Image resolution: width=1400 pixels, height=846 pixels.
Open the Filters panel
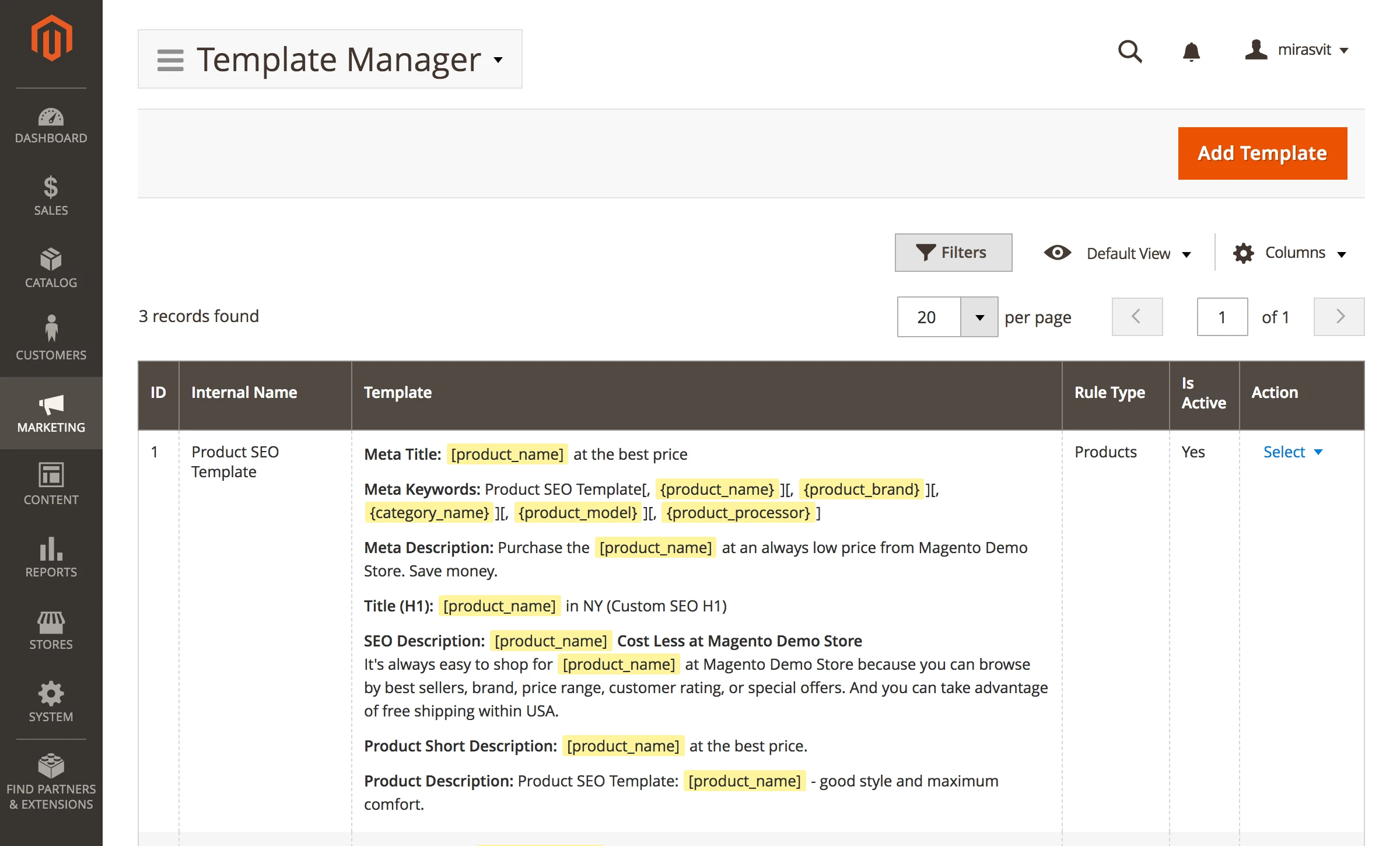coord(953,252)
